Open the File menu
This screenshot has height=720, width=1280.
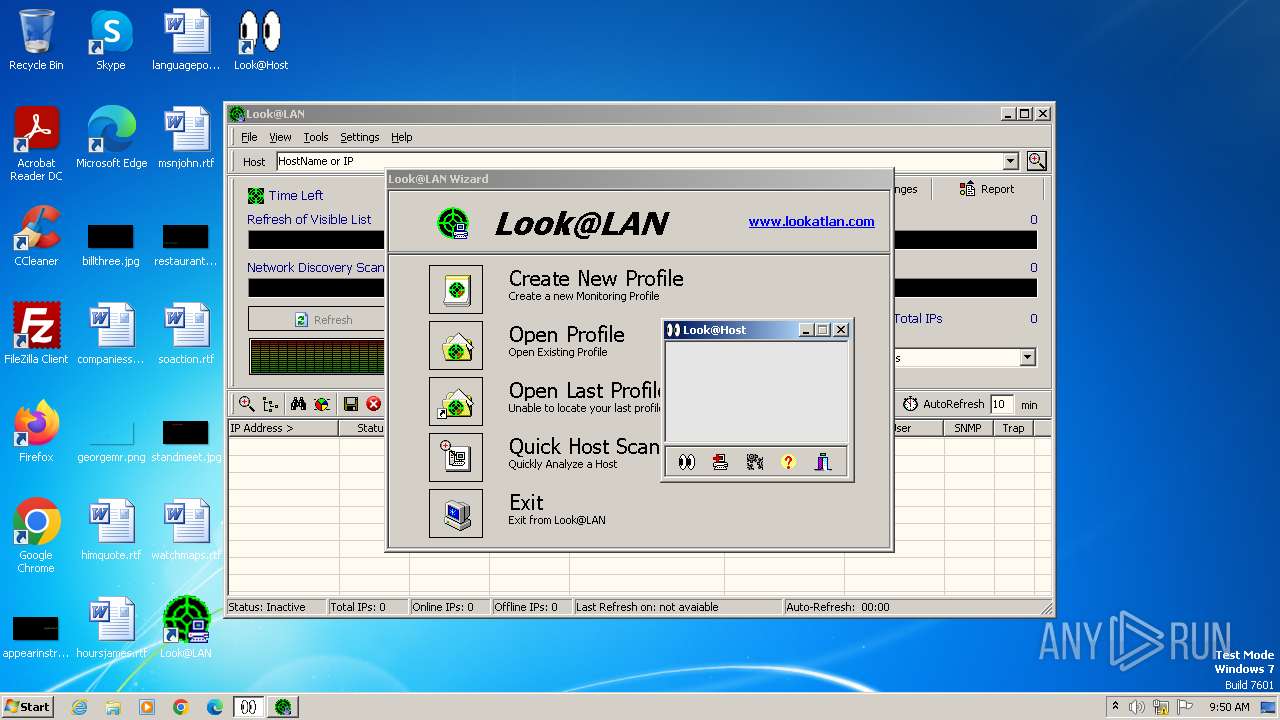[249, 137]
